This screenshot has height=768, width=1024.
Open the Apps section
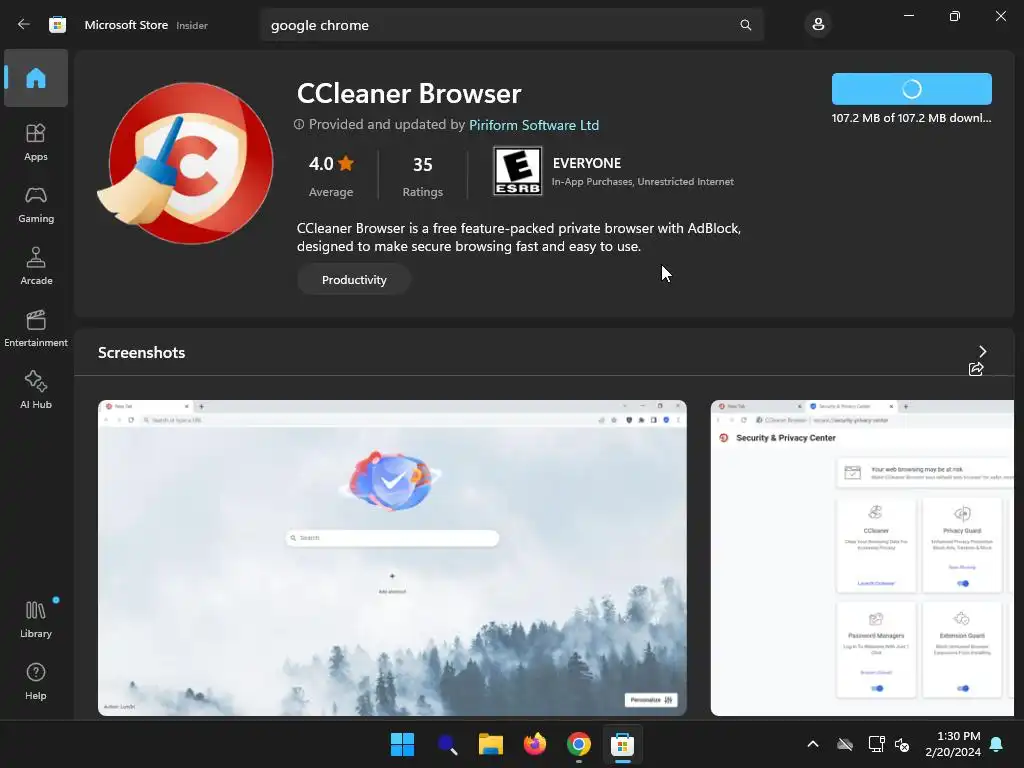pos(36,142)
